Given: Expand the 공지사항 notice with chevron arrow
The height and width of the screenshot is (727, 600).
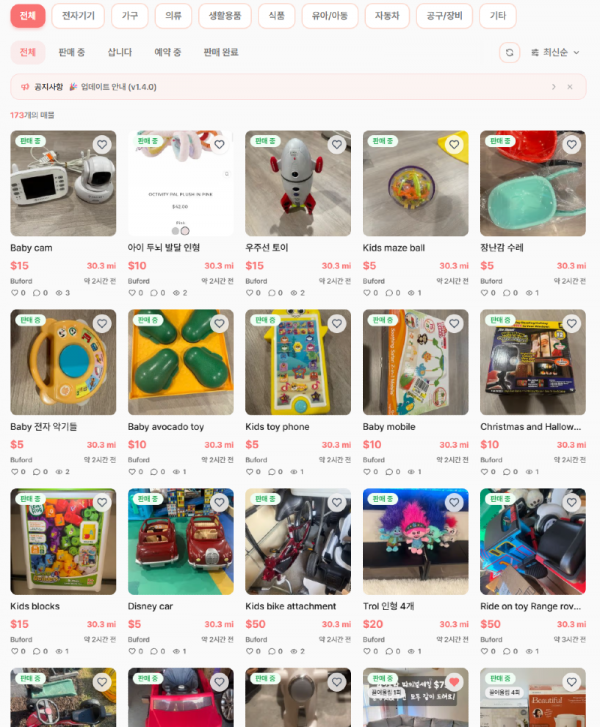Looking at the screenshot, I should point(554,87).
